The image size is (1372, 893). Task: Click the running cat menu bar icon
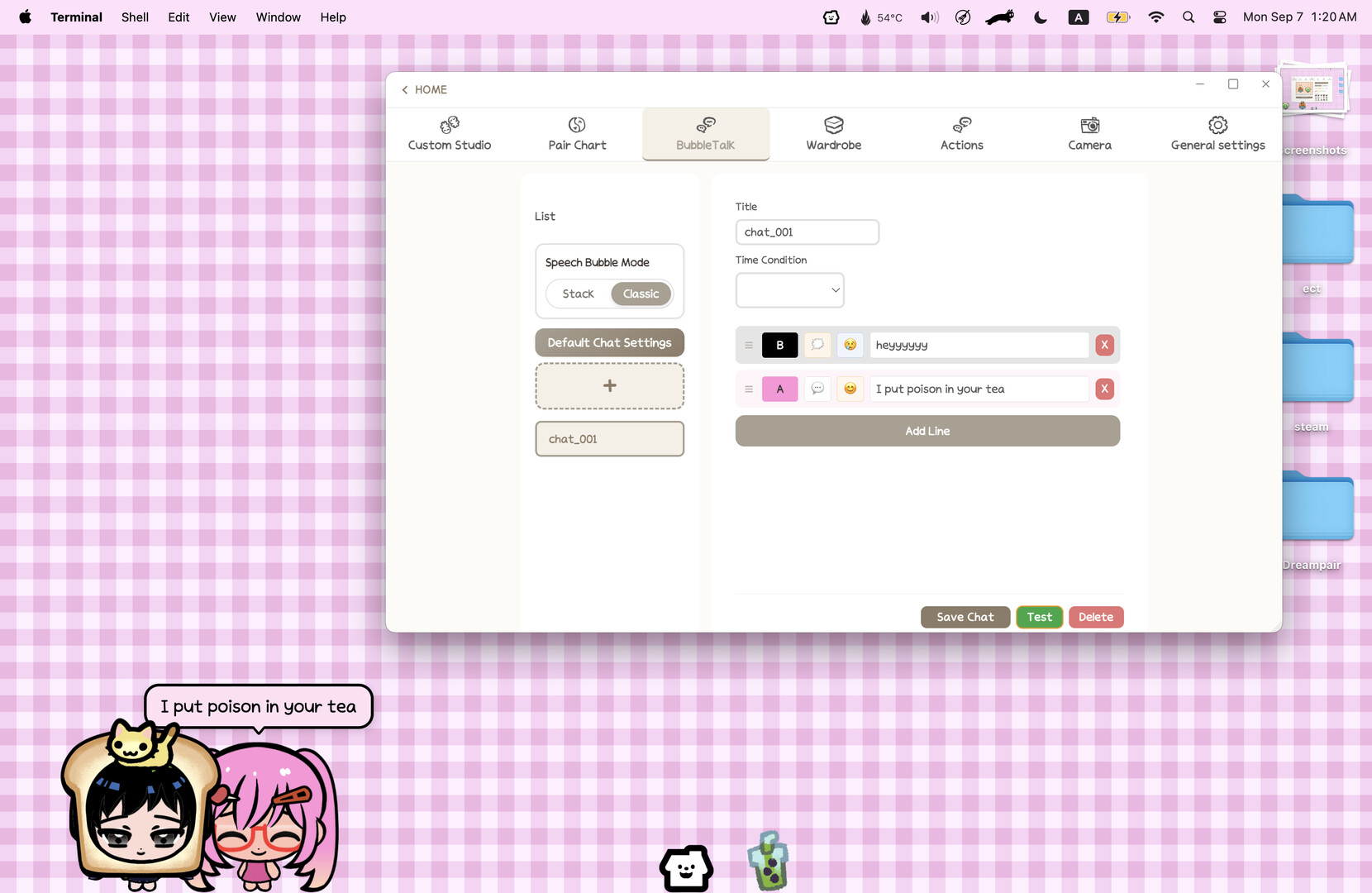[1000, 17]
